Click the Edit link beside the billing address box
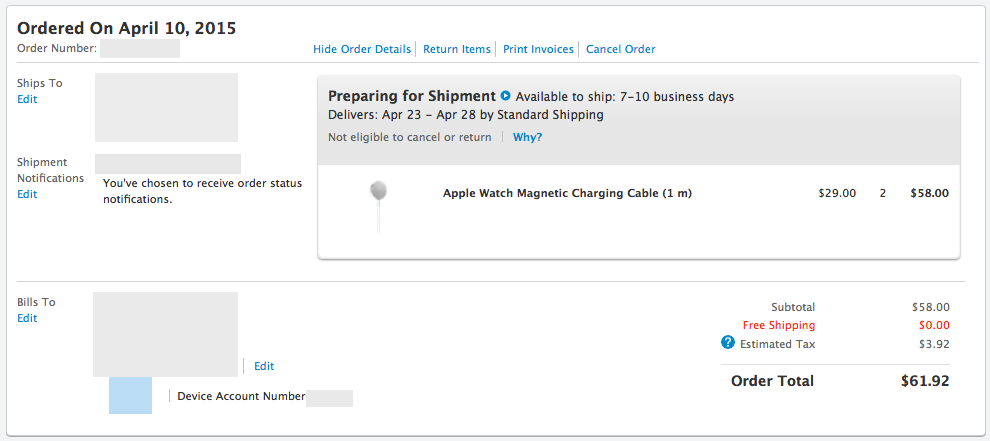990x441 pixels. 264,366
